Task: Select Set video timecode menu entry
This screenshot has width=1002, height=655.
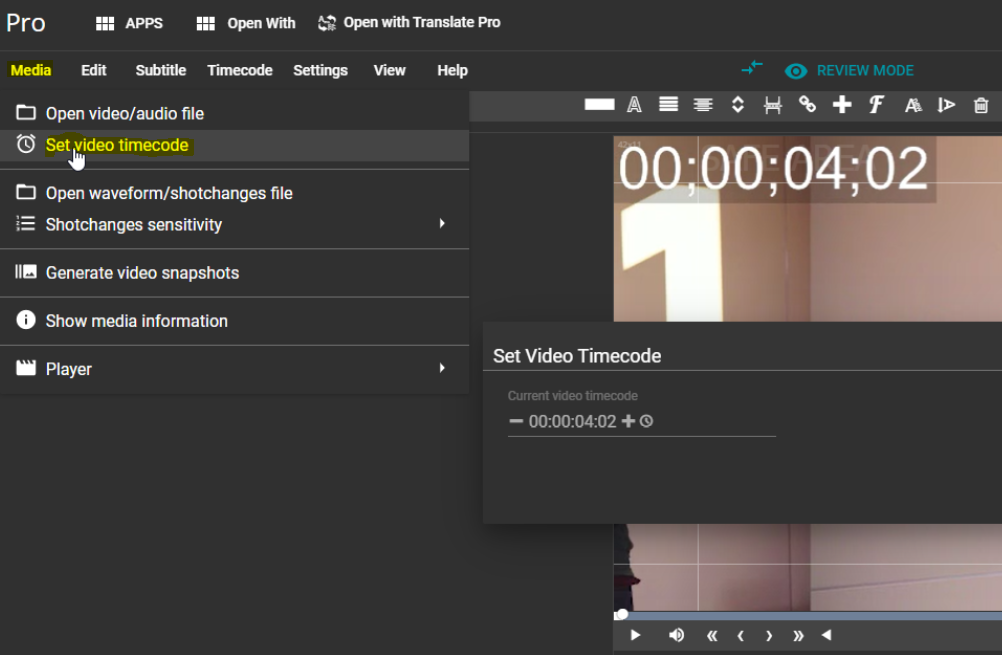Action: coord(117,145)
